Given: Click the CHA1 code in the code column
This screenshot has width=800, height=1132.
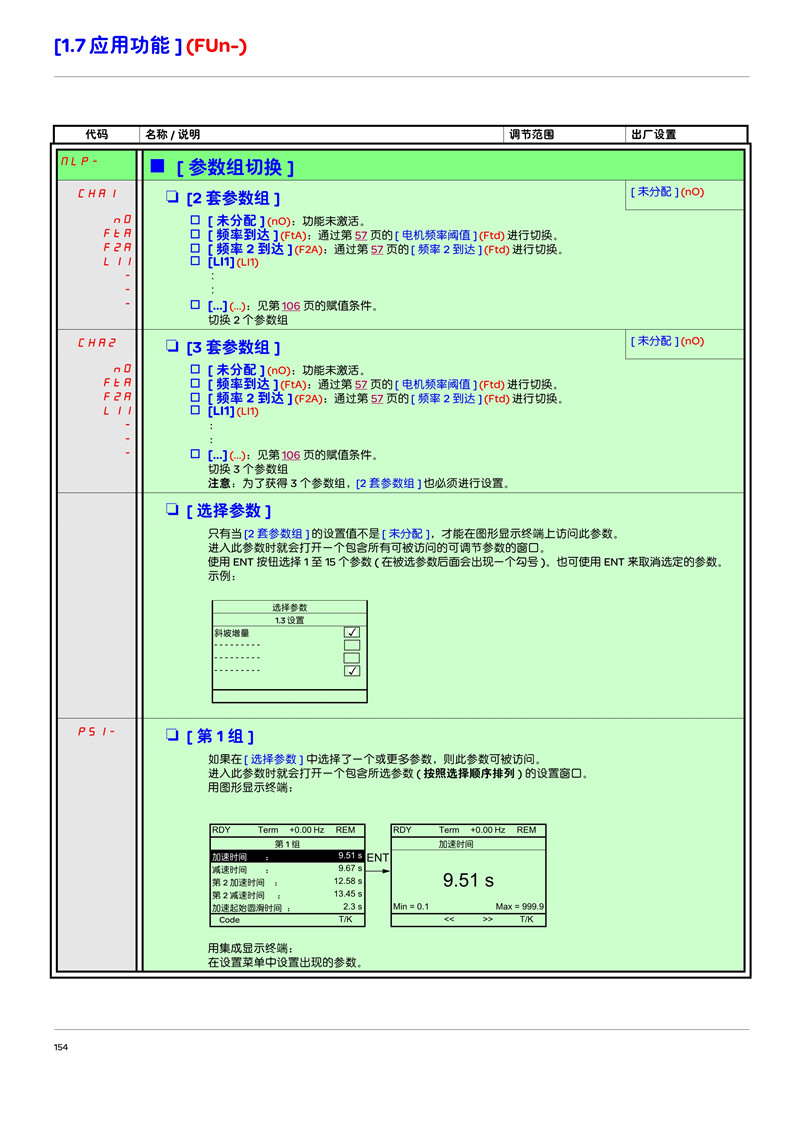Looking at the screenshot, I should point(97,193).
